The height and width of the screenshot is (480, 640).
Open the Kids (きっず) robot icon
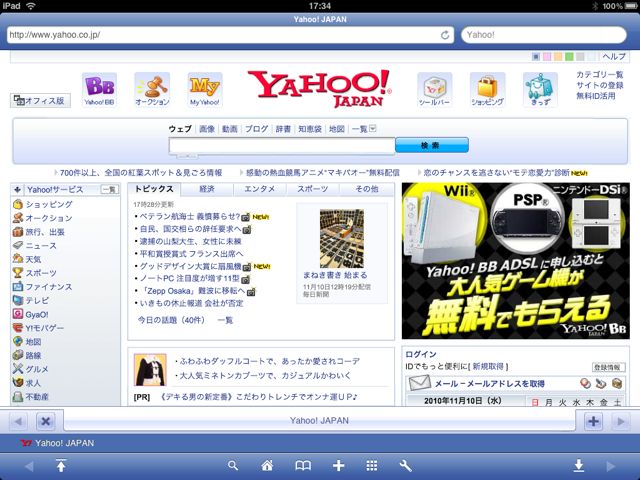coord(540,90)
